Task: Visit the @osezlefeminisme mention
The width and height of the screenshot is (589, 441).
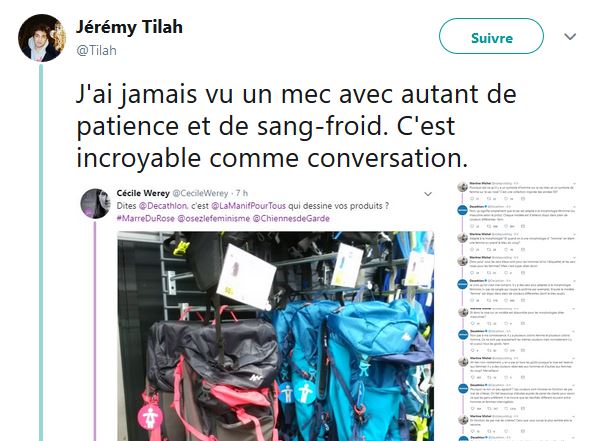Action: pos(213,219)
